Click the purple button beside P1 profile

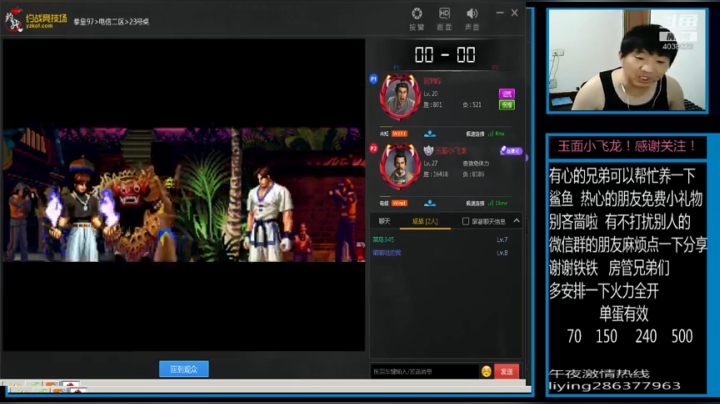pyautogui.click(x=507, y=94)
